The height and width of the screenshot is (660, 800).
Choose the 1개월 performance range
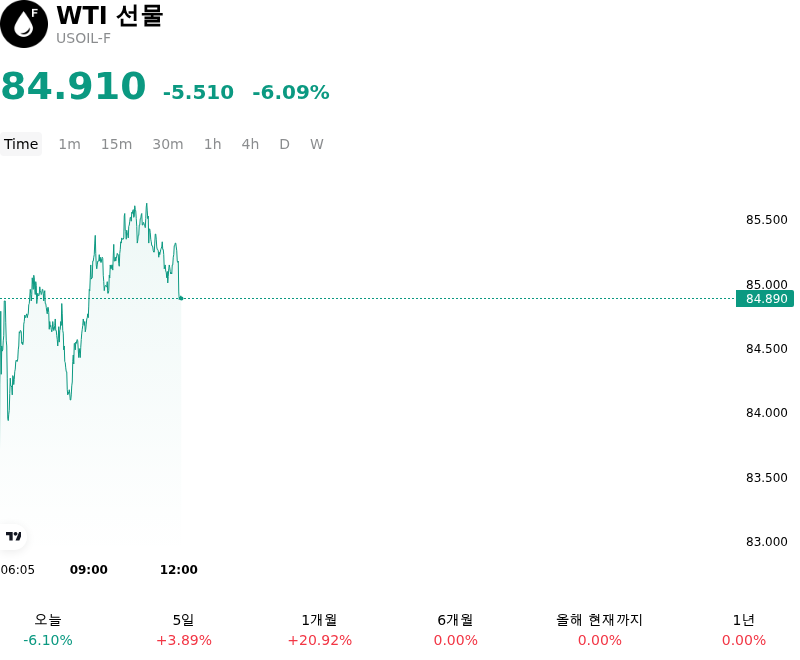pyautogui.click(x=319, y=630)
